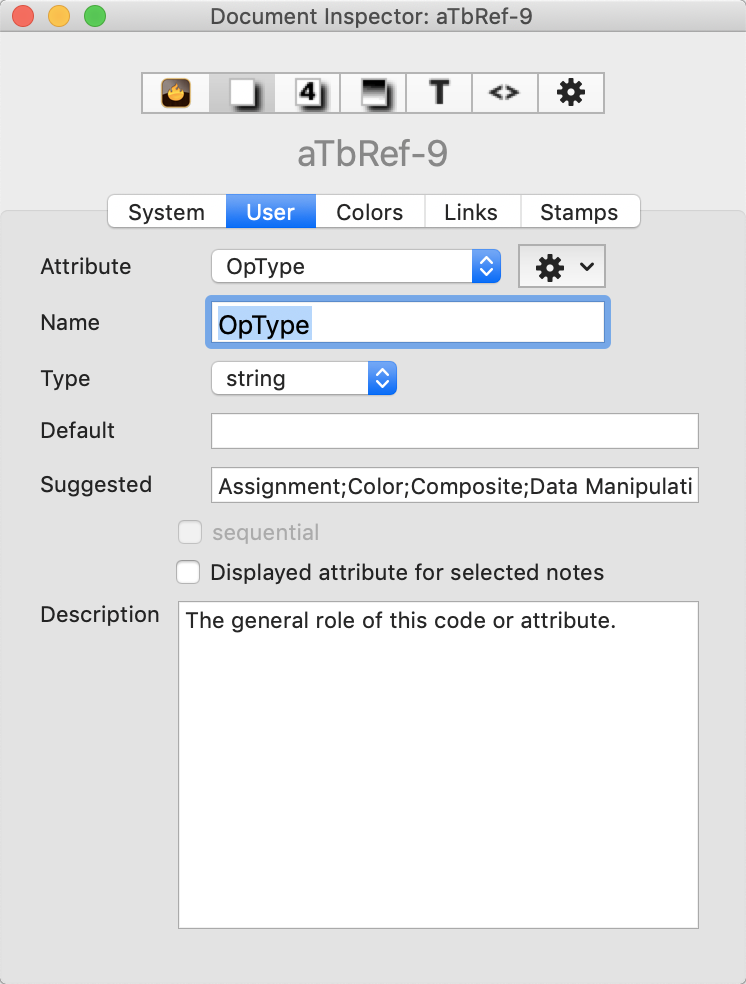746x984 pixels.
Task: Switch to the Text inspector T icon
Action: (439, 93)
